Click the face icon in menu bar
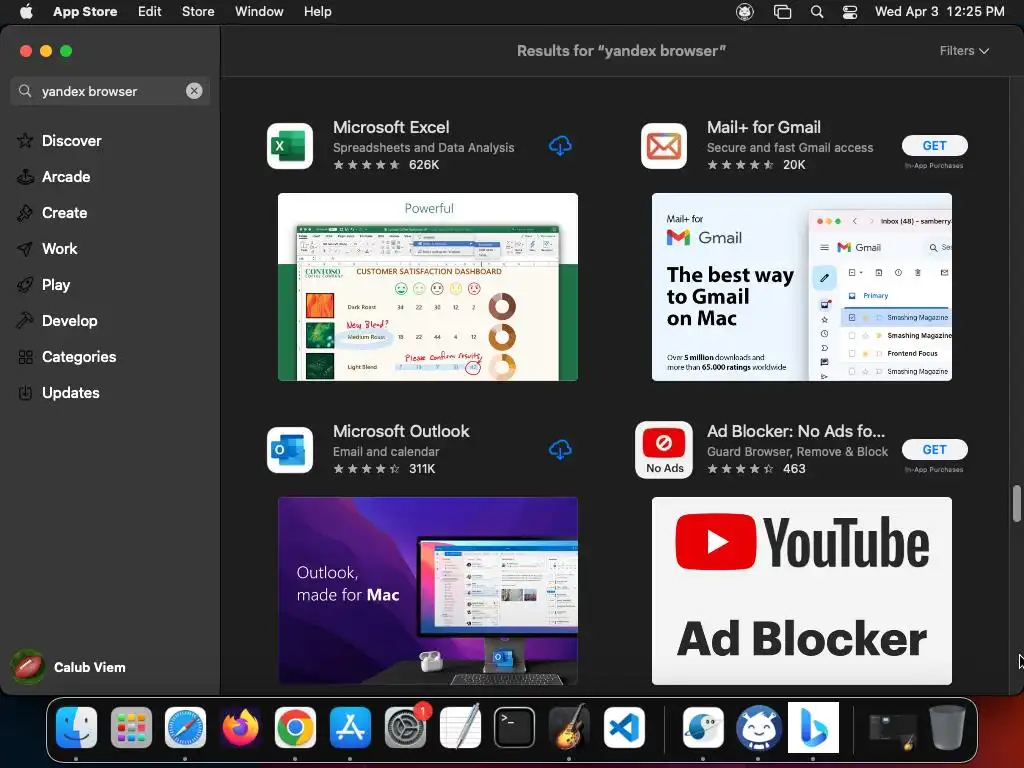 pyautogui.click(x=744, y=12)
